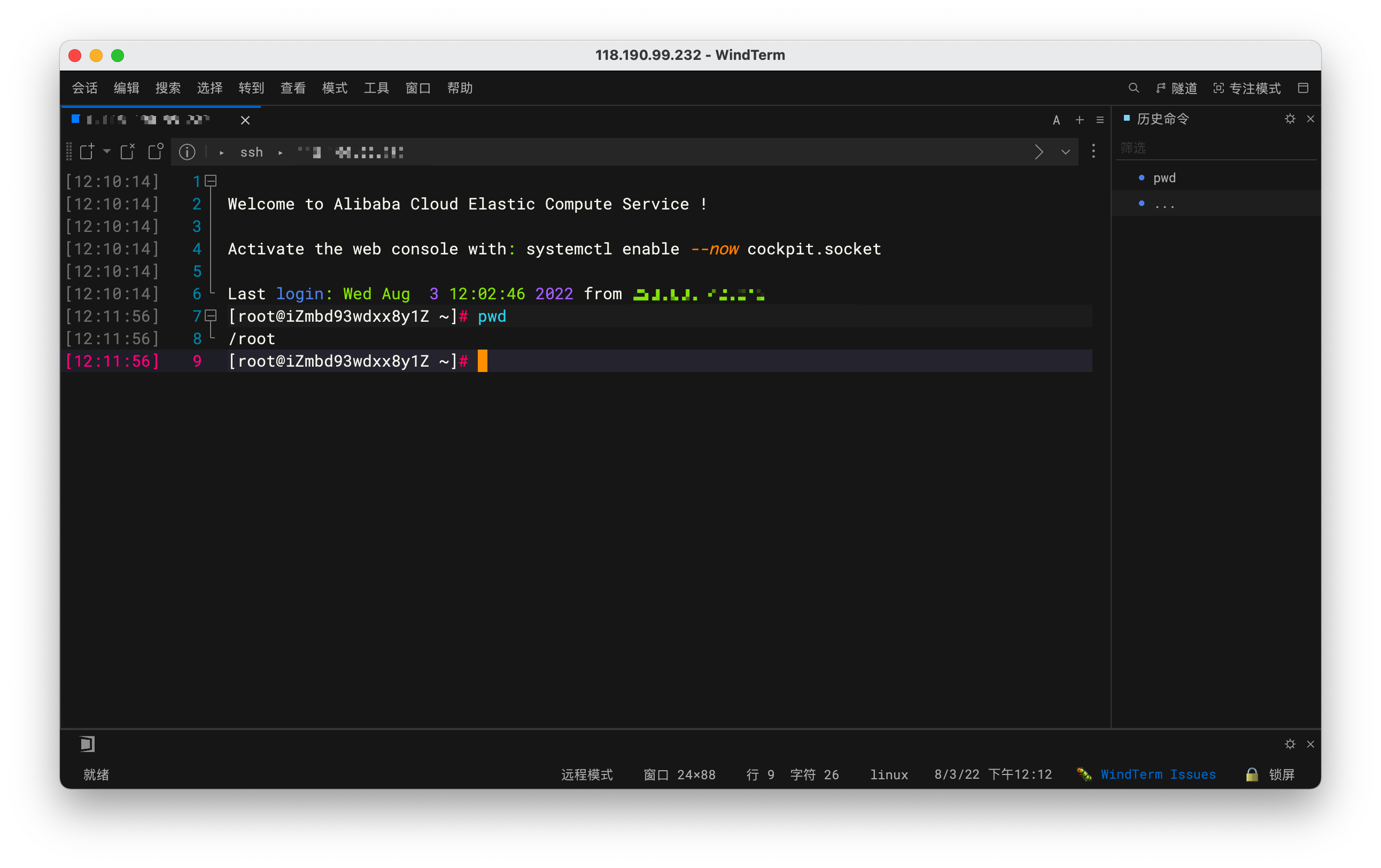1381x868 pixels.
Task: Select the pwd history command entry
Action: point(1164,178)
